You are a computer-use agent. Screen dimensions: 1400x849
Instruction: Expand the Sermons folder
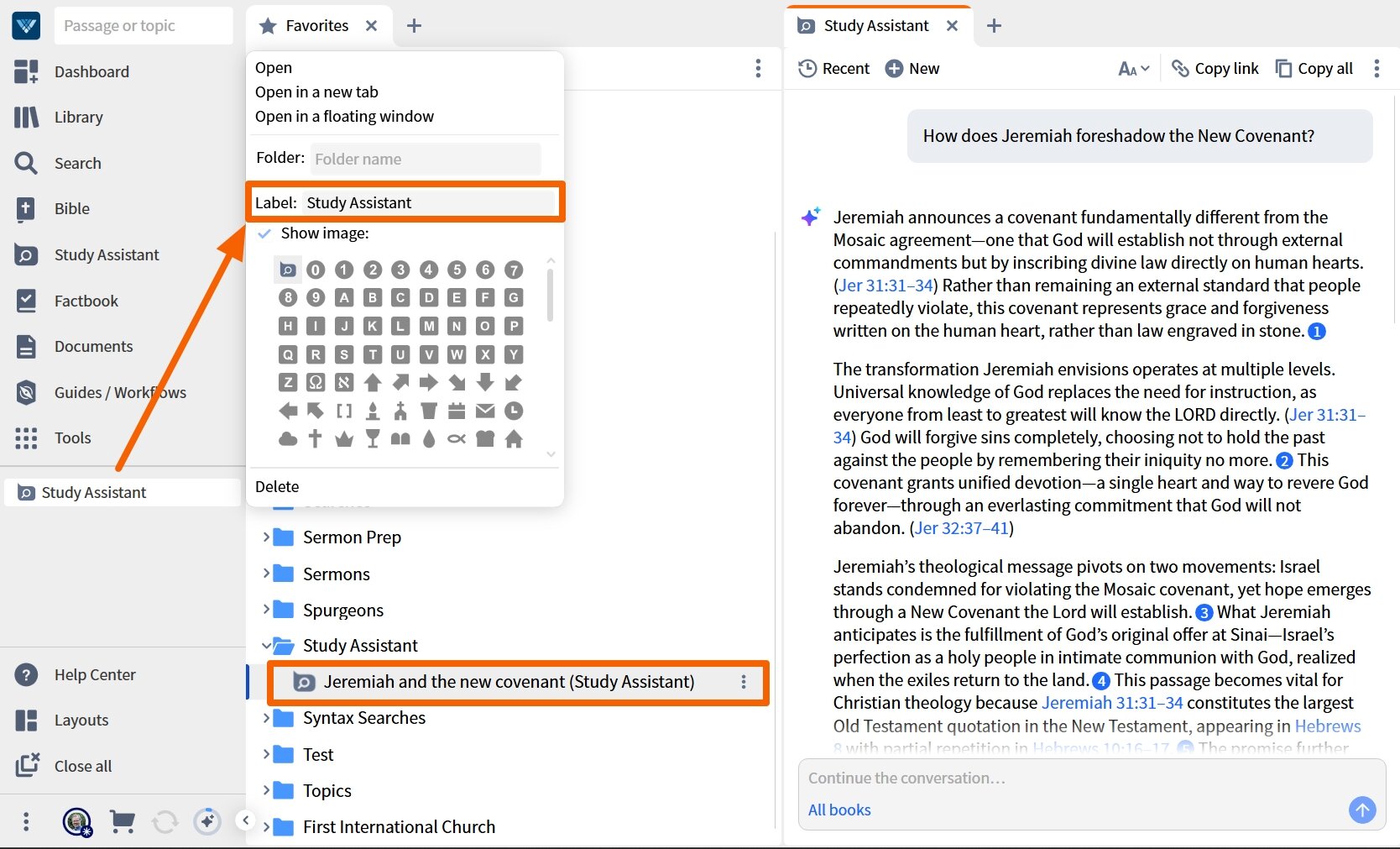(x=266, y=573)
